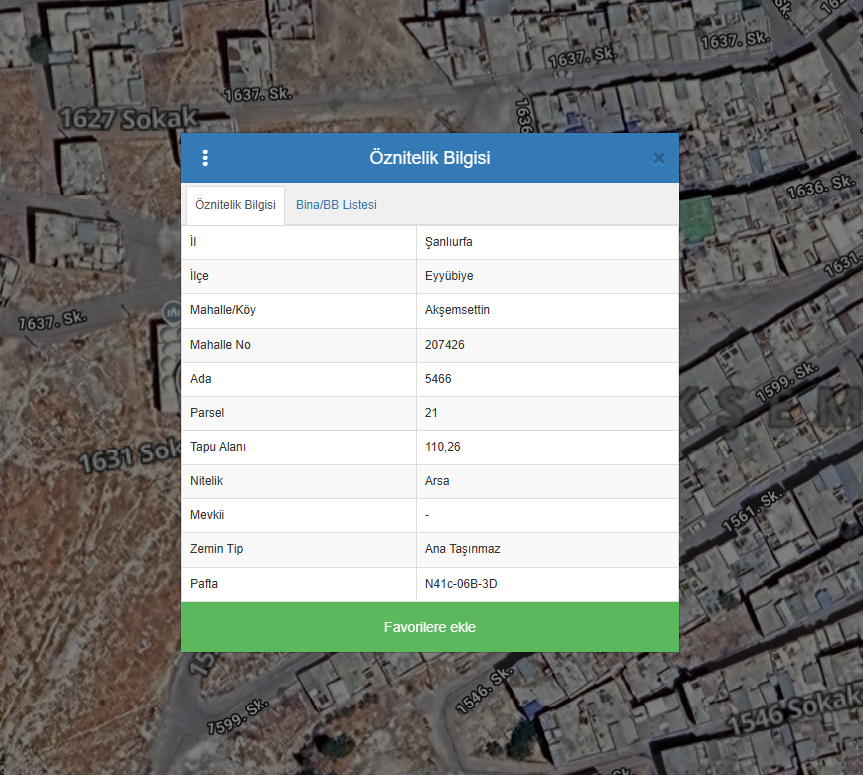
Task: Open the three-dot options menu
Action: 205,158
